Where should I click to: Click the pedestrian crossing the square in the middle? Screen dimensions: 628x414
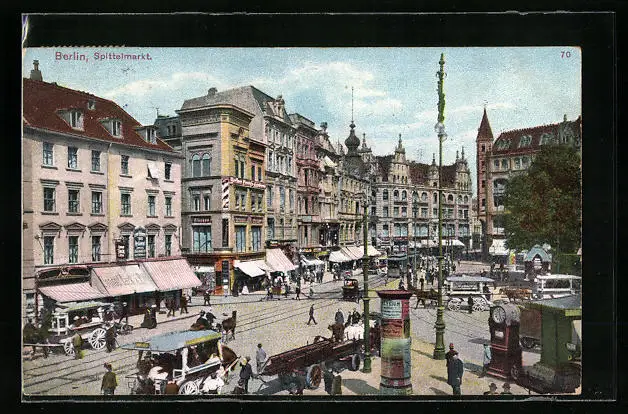coord(312,315)
